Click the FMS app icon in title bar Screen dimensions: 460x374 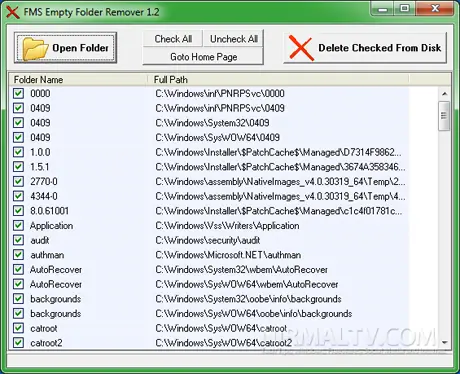(13, 12)
